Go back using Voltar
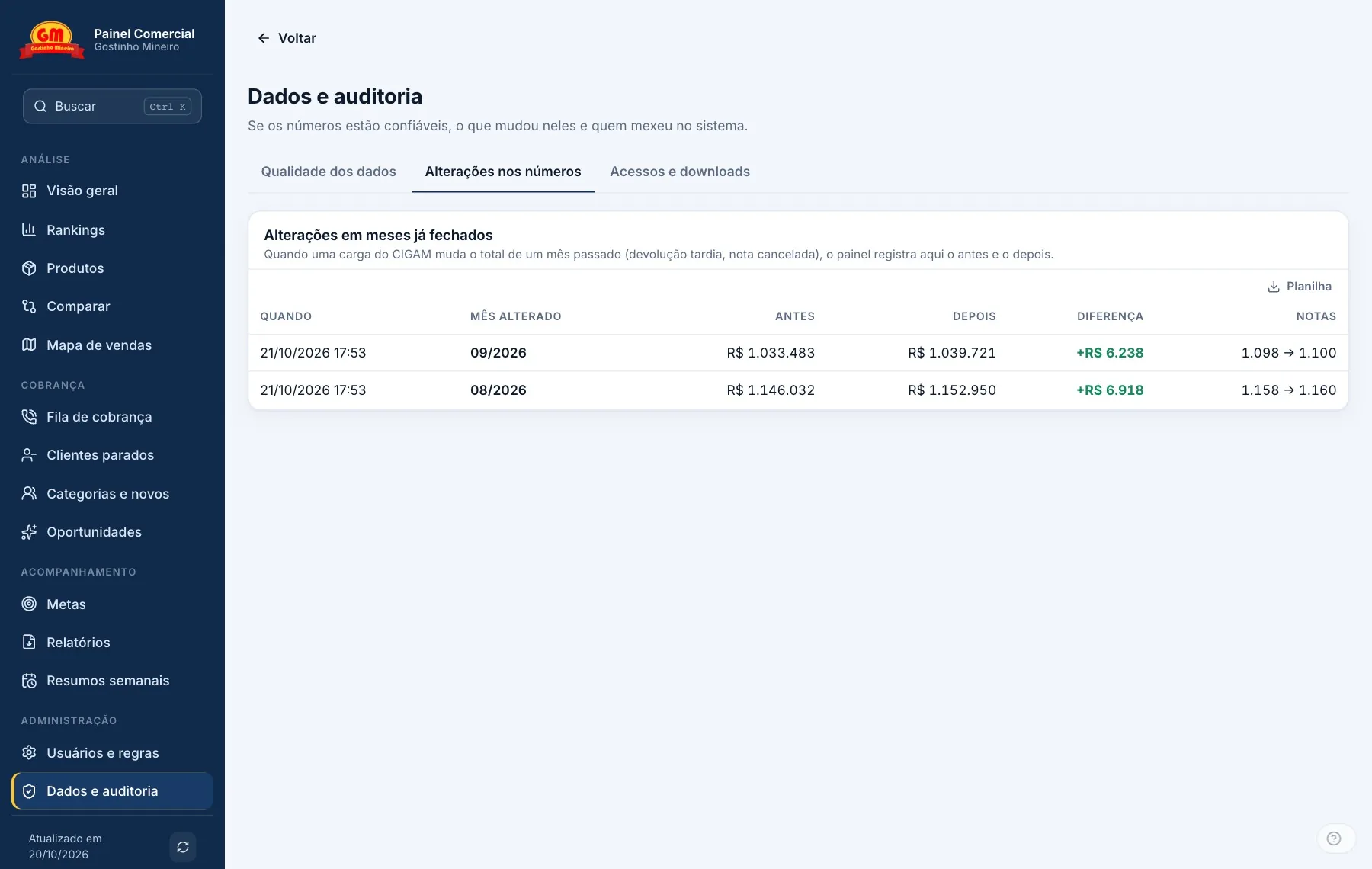 pos(287,38)
